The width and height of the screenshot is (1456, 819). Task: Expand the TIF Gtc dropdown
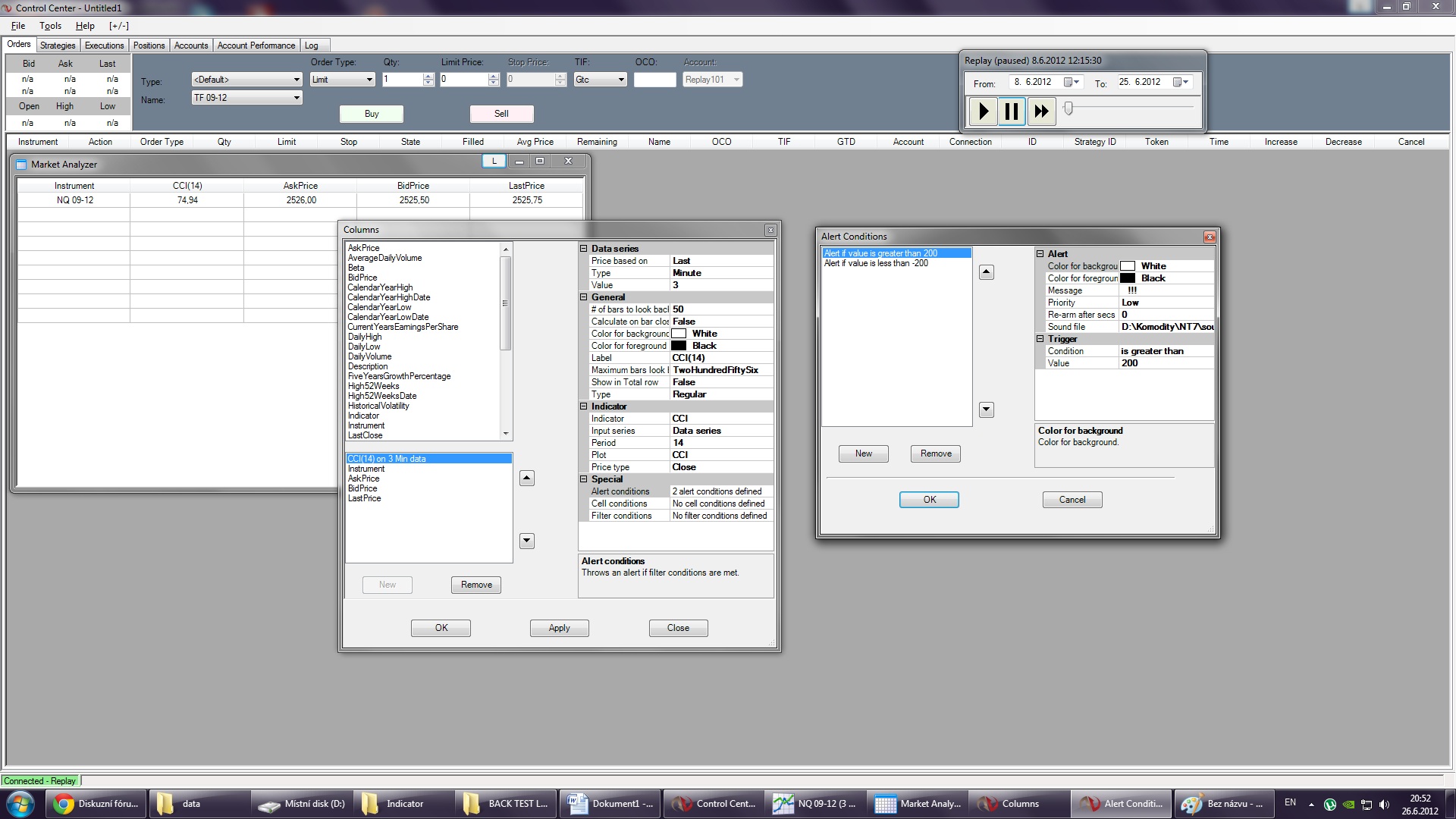[621, 80]
